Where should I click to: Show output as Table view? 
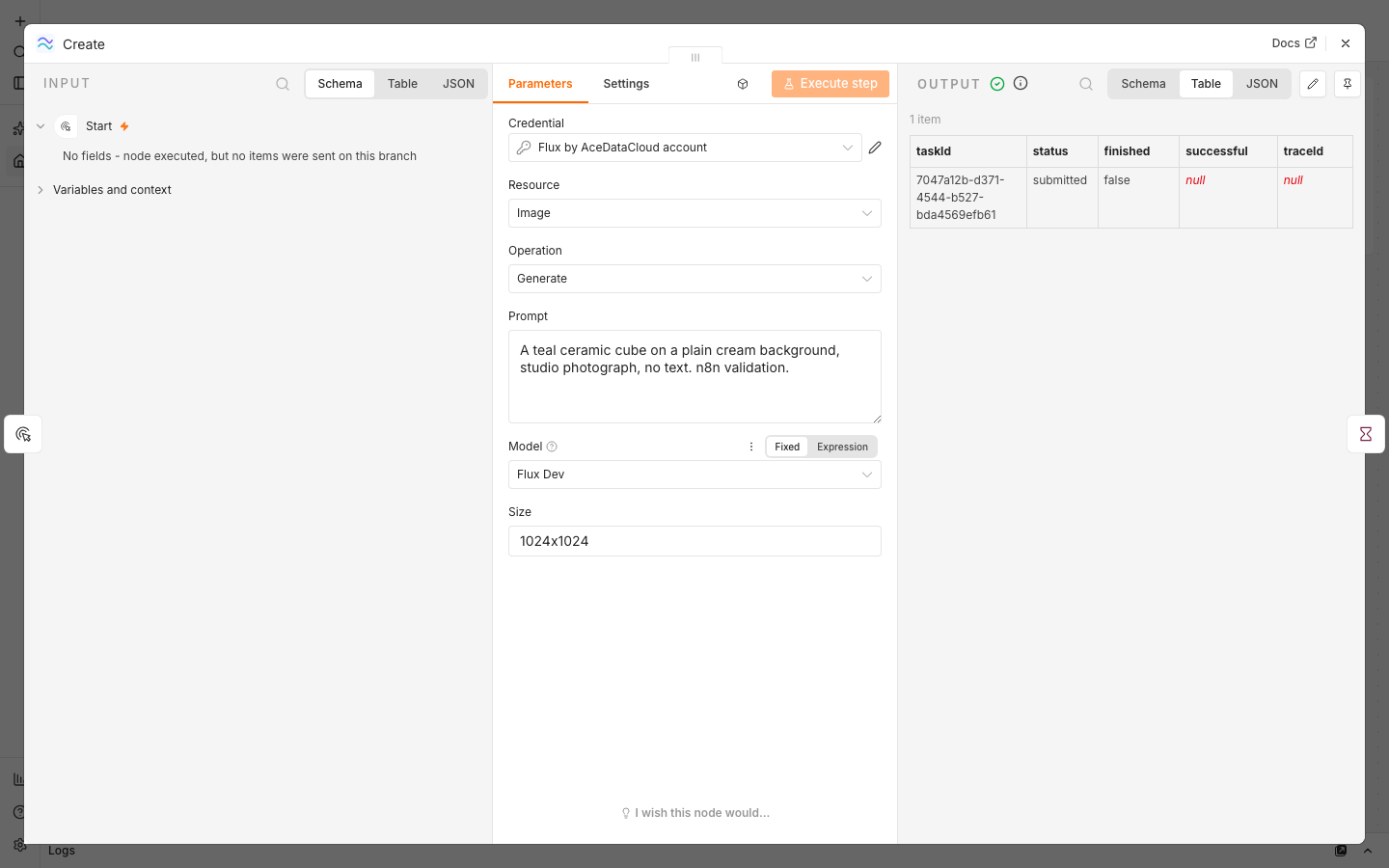(x=1206, y=84)
